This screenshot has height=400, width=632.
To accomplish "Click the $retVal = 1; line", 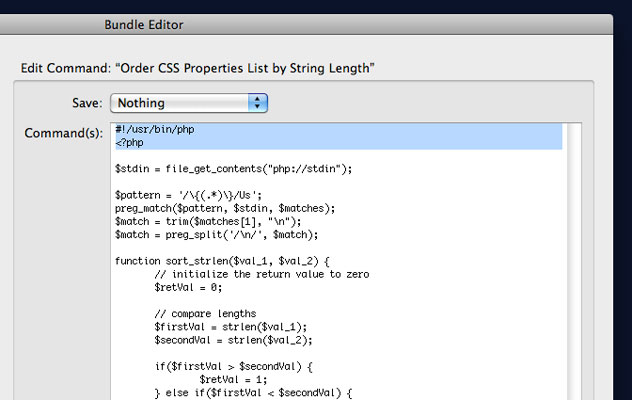I will tap(236, 379).
